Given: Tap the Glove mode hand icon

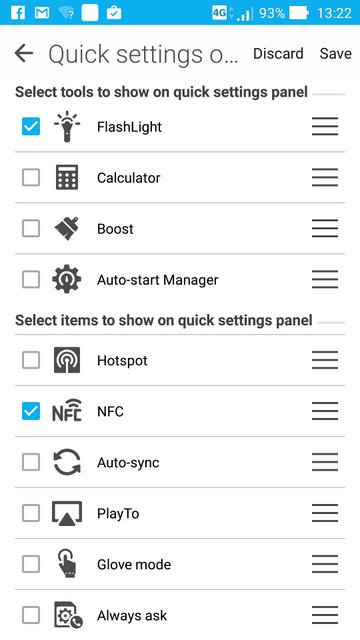Looking at the screenshot, I should pos(67,564).
